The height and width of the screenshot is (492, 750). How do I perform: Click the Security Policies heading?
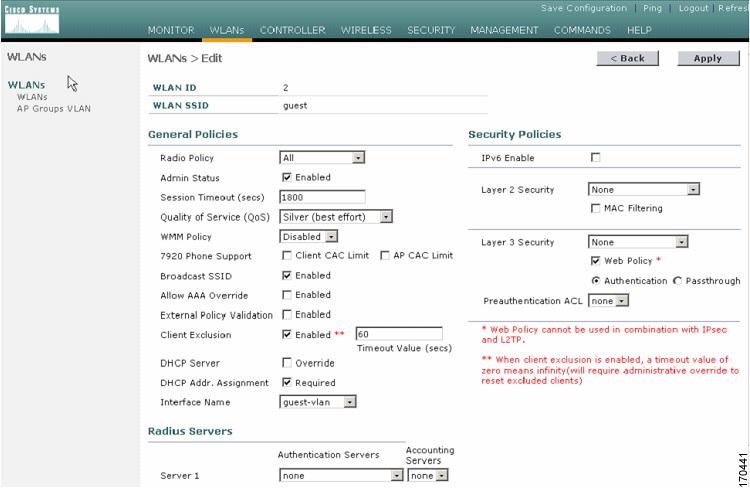coord(515,134)
